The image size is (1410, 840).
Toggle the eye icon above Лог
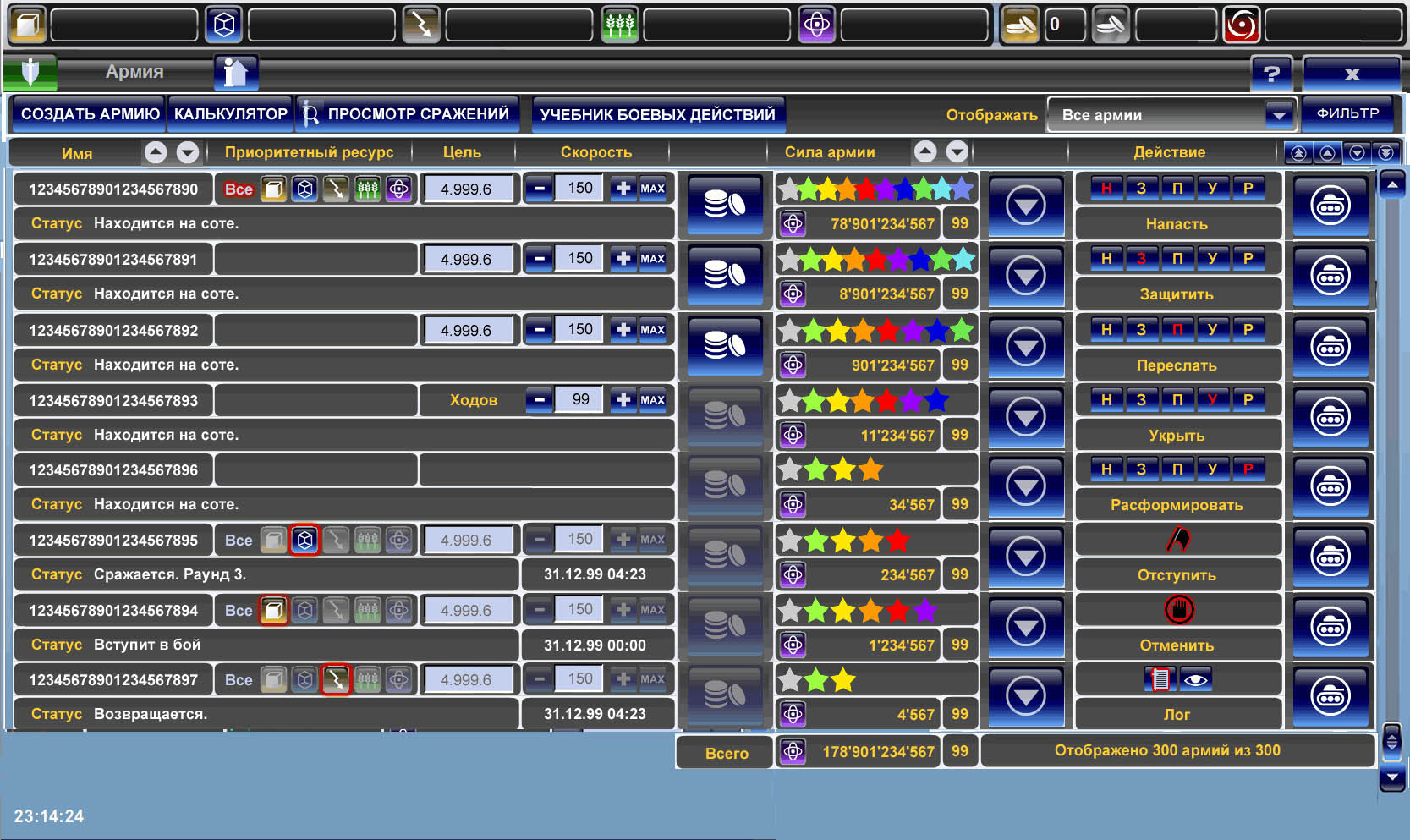pyautogui.click(x=1194, y=679)
